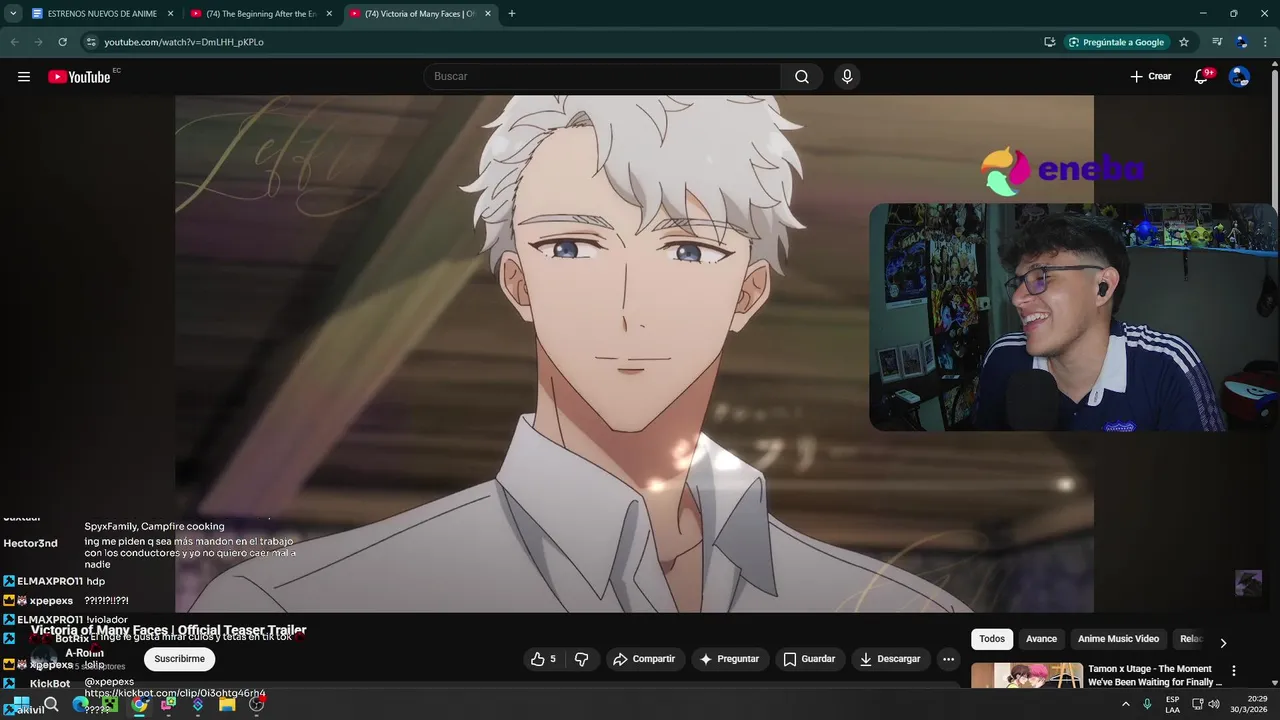Open File Explorer from the taskbar

(227, 704)
